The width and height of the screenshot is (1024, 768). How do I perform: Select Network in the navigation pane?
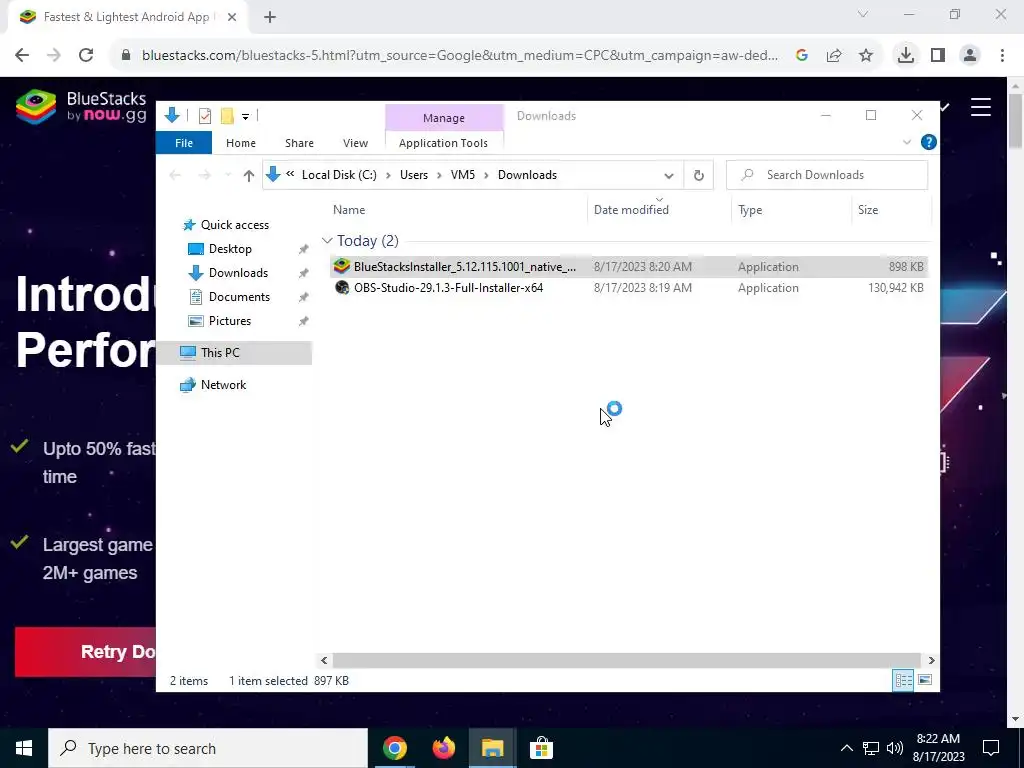click(223, 385)
